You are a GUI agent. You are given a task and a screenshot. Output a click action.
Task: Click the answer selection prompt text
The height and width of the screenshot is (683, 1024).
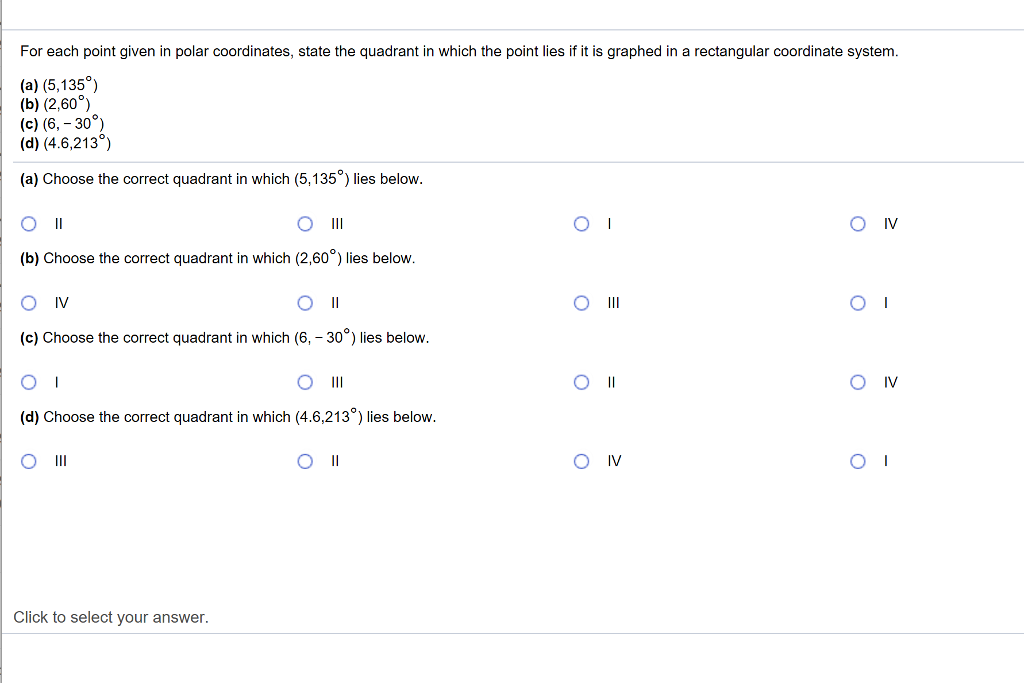pos(110,617)
